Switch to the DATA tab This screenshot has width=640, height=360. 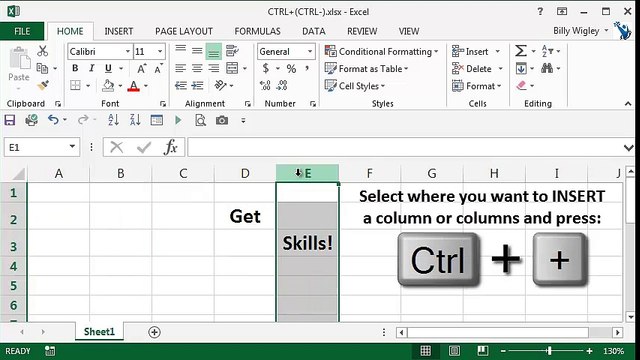pos(313,31)
